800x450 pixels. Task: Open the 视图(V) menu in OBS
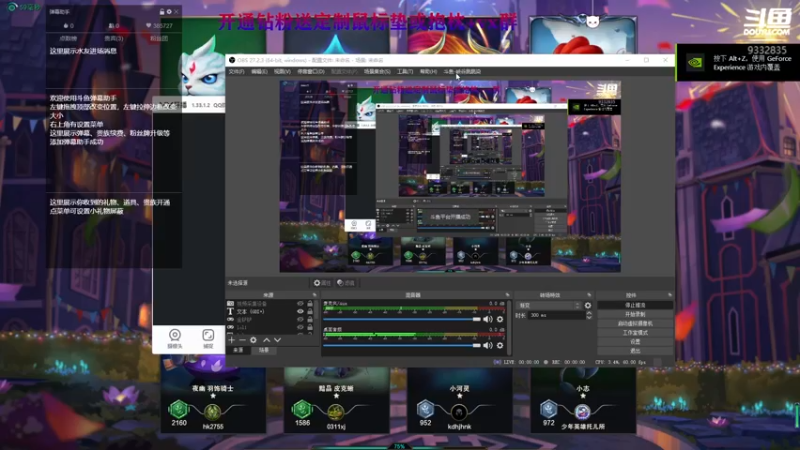(x=282, y=71)
